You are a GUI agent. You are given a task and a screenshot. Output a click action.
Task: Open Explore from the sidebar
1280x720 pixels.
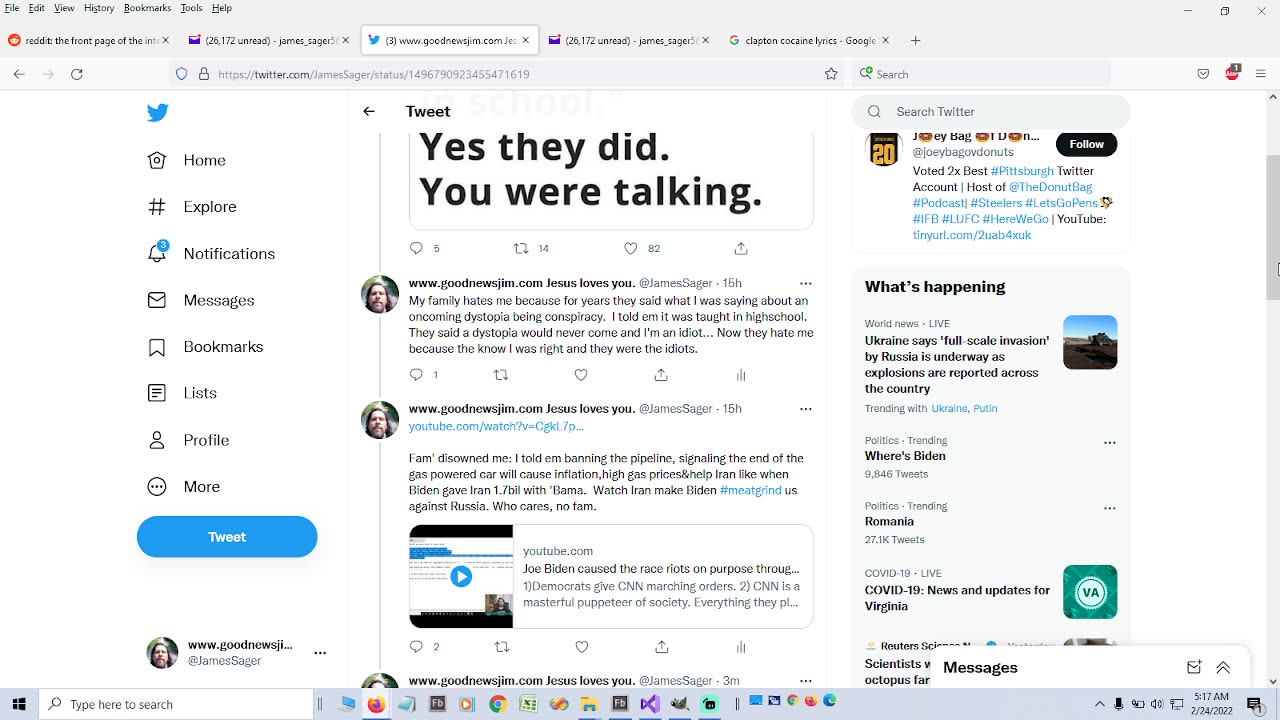click(192, 207)
